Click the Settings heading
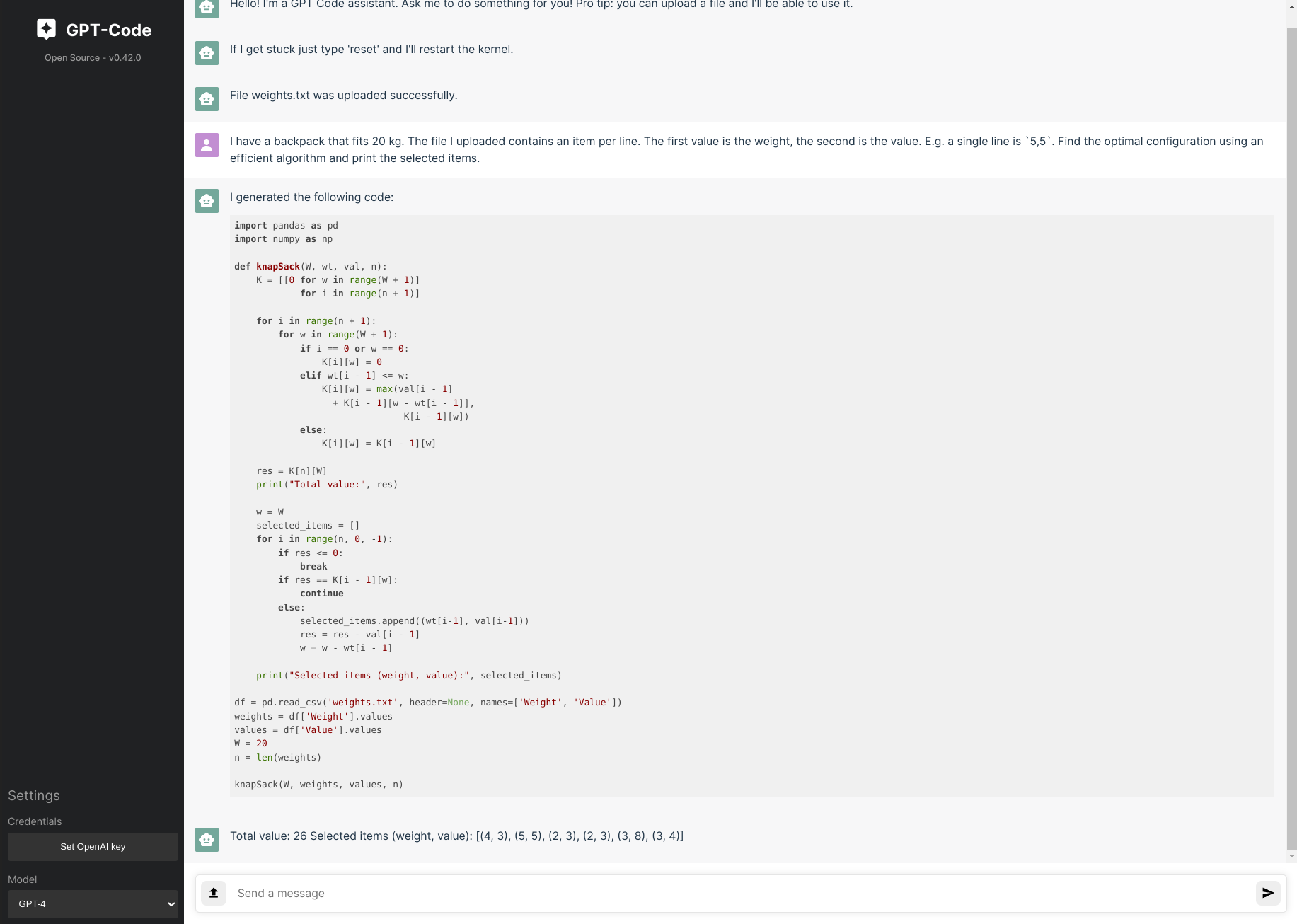The height and width of the screenshot is (924, 1297). click(34, 795)
